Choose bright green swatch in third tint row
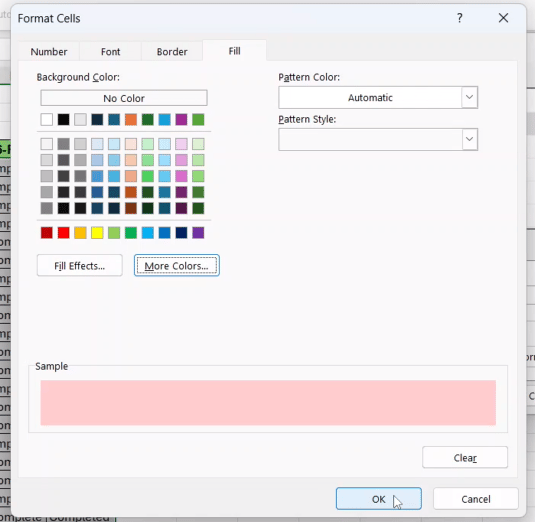Screen dimensions: 535x522 coord(148,176)
